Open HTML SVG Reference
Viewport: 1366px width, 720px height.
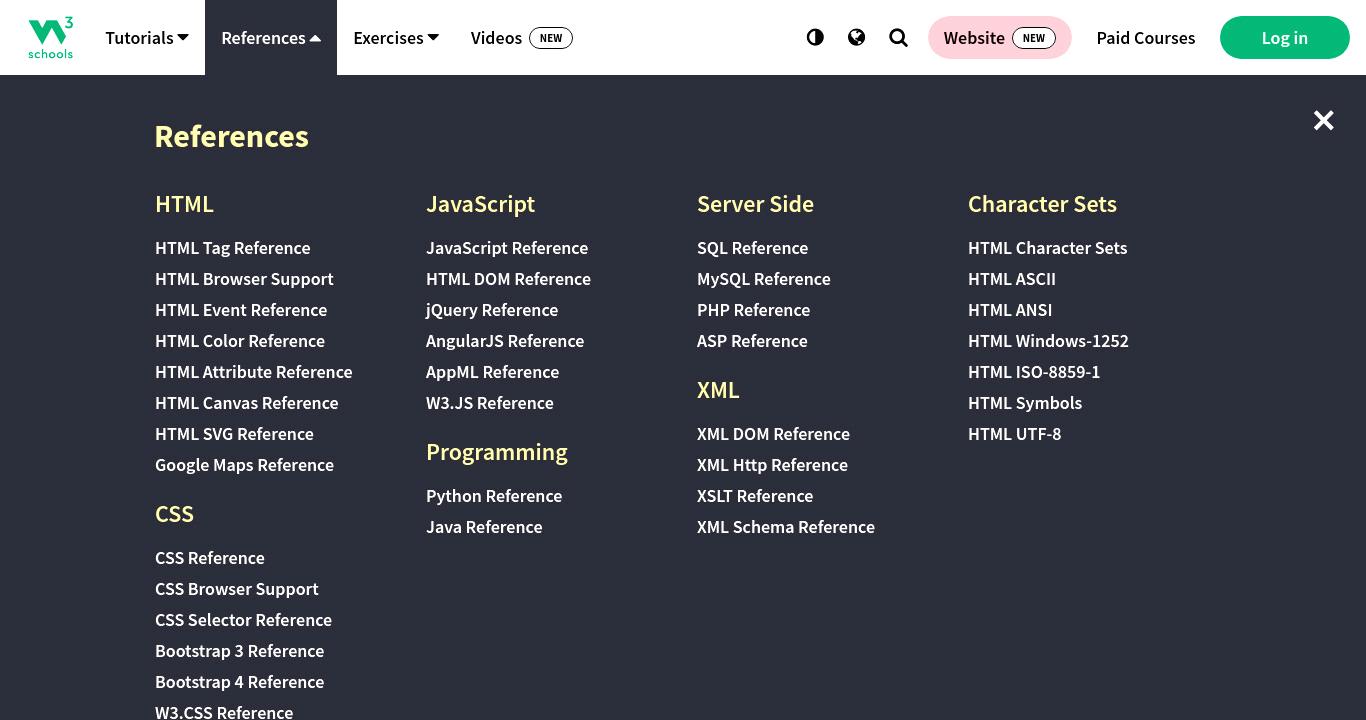[x=234, y=434]
